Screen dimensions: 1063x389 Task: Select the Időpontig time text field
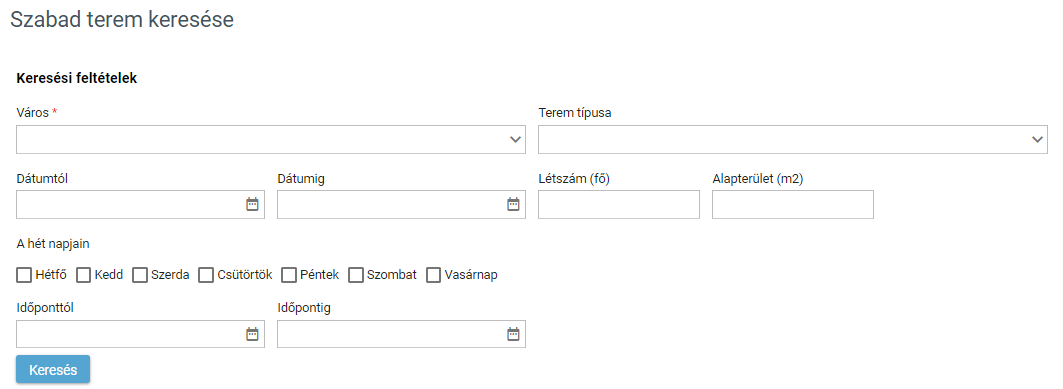click(x=390, y=333)
